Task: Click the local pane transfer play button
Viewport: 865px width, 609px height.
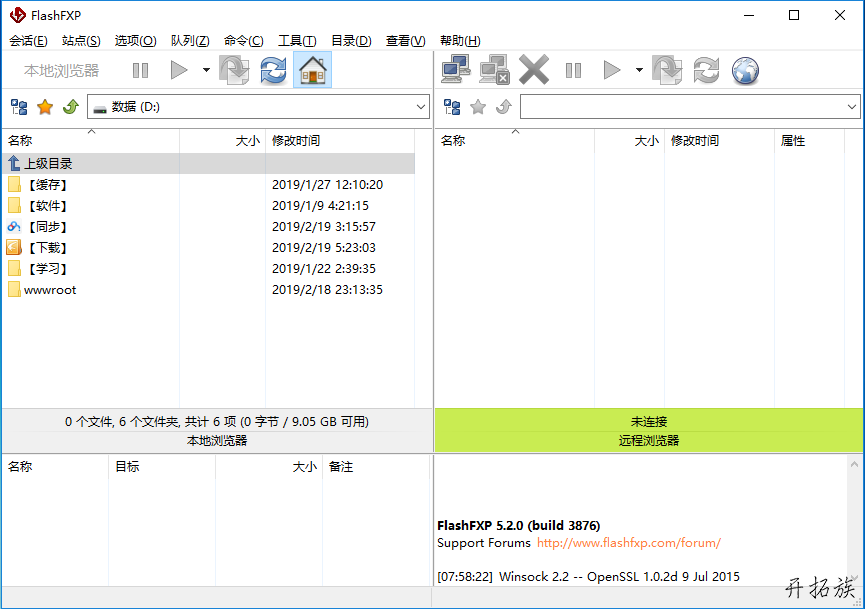Action: (x=179, y=70)
